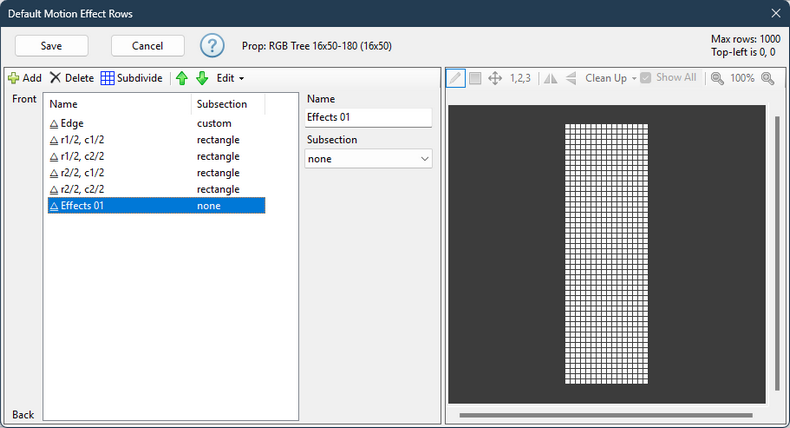Click the 'custom' subsection cell for Edge
The width and height of the screenshot is (790, 428).
pyautogui.click(x=214, y=123)
